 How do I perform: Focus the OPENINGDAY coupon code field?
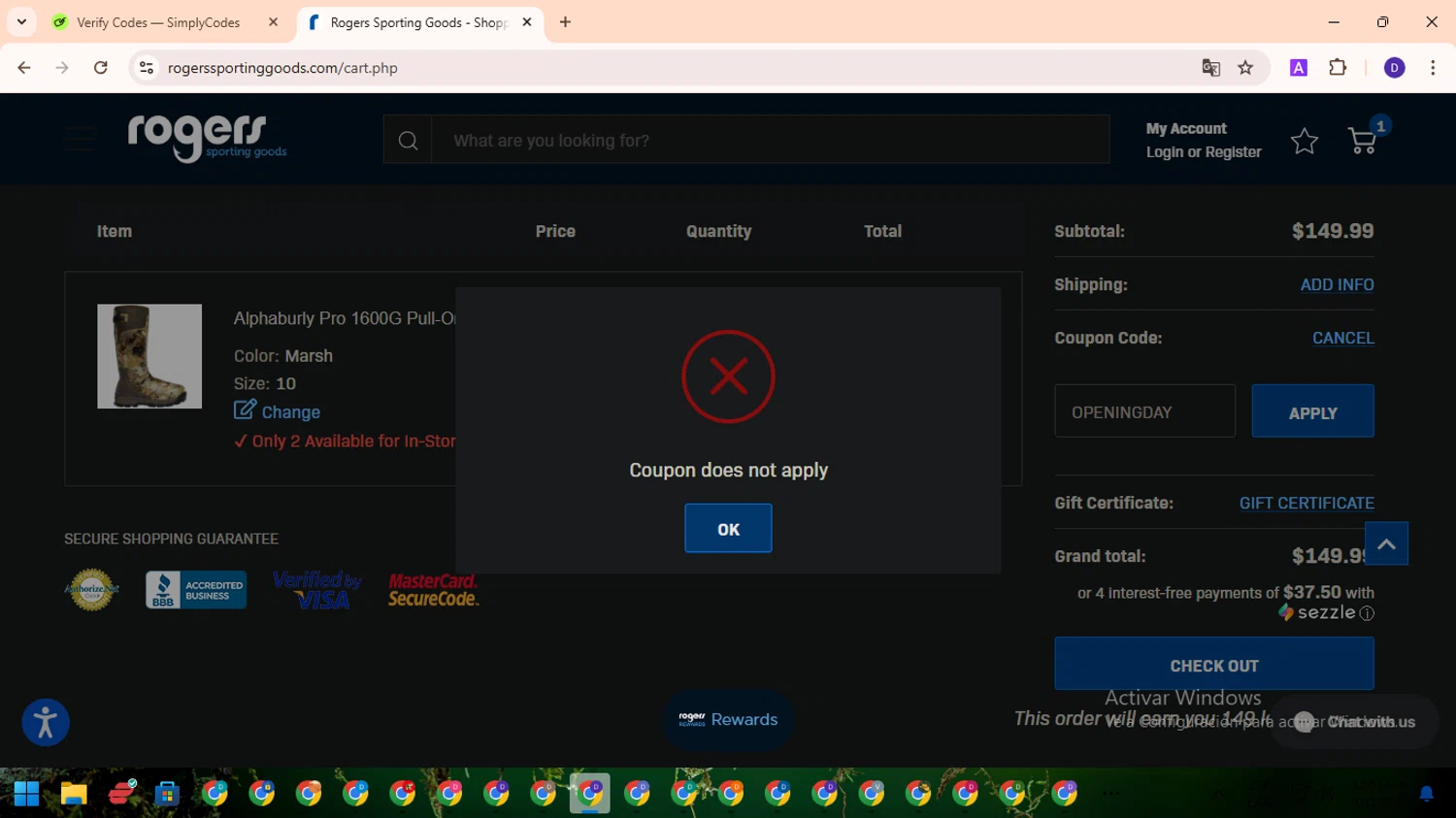coord(1145,410)
